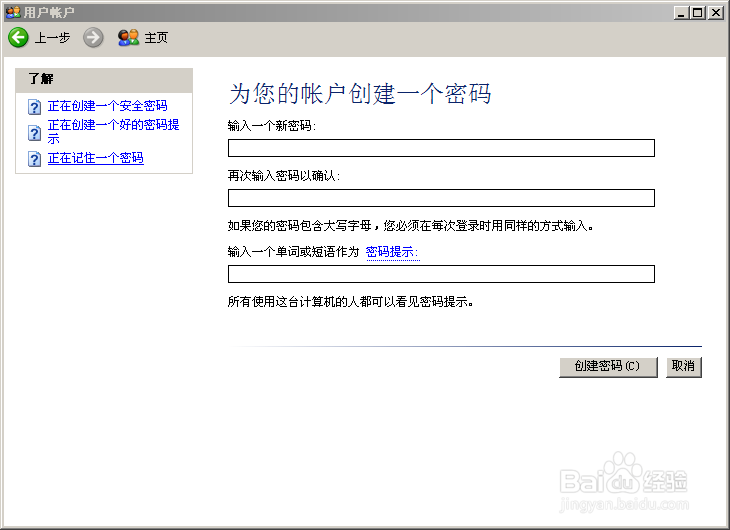Open the 正在创建一个好的密码提示 link
The height and width of the screenshot is (530, 730).
pos(113,131)
